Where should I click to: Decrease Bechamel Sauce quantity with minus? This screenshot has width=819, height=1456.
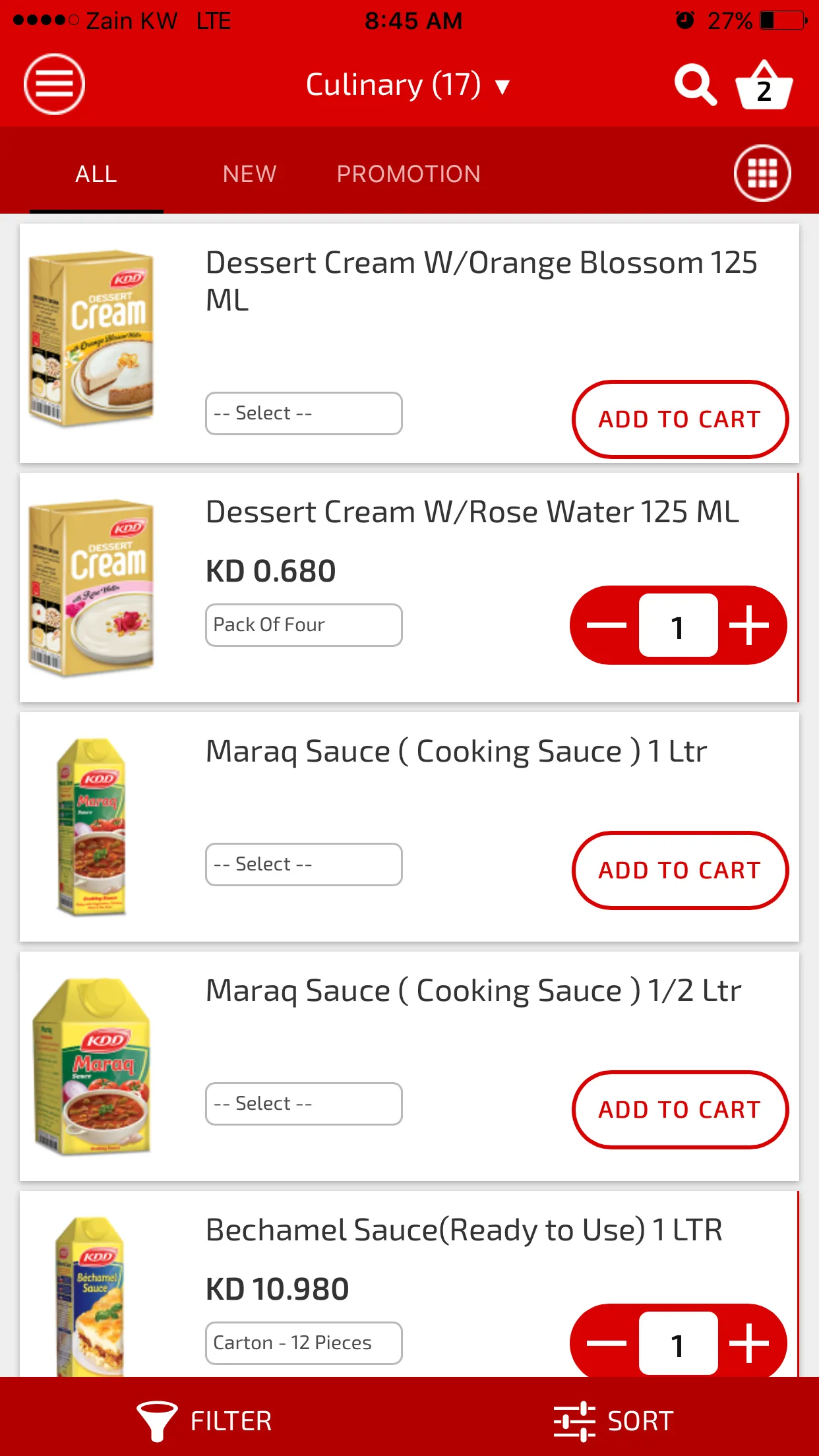pos(607,1343)
